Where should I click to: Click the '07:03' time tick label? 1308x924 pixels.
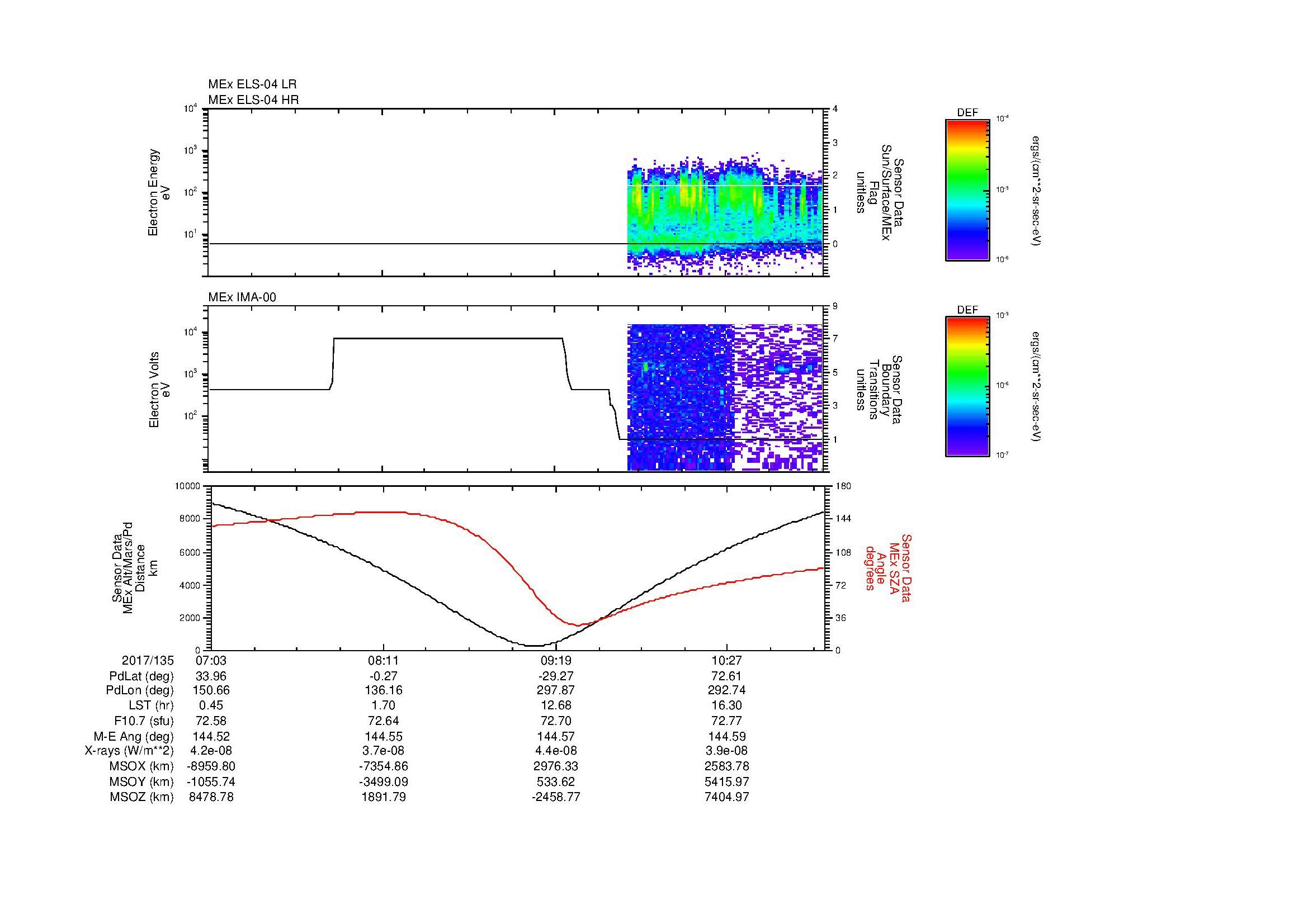[211, 661]
